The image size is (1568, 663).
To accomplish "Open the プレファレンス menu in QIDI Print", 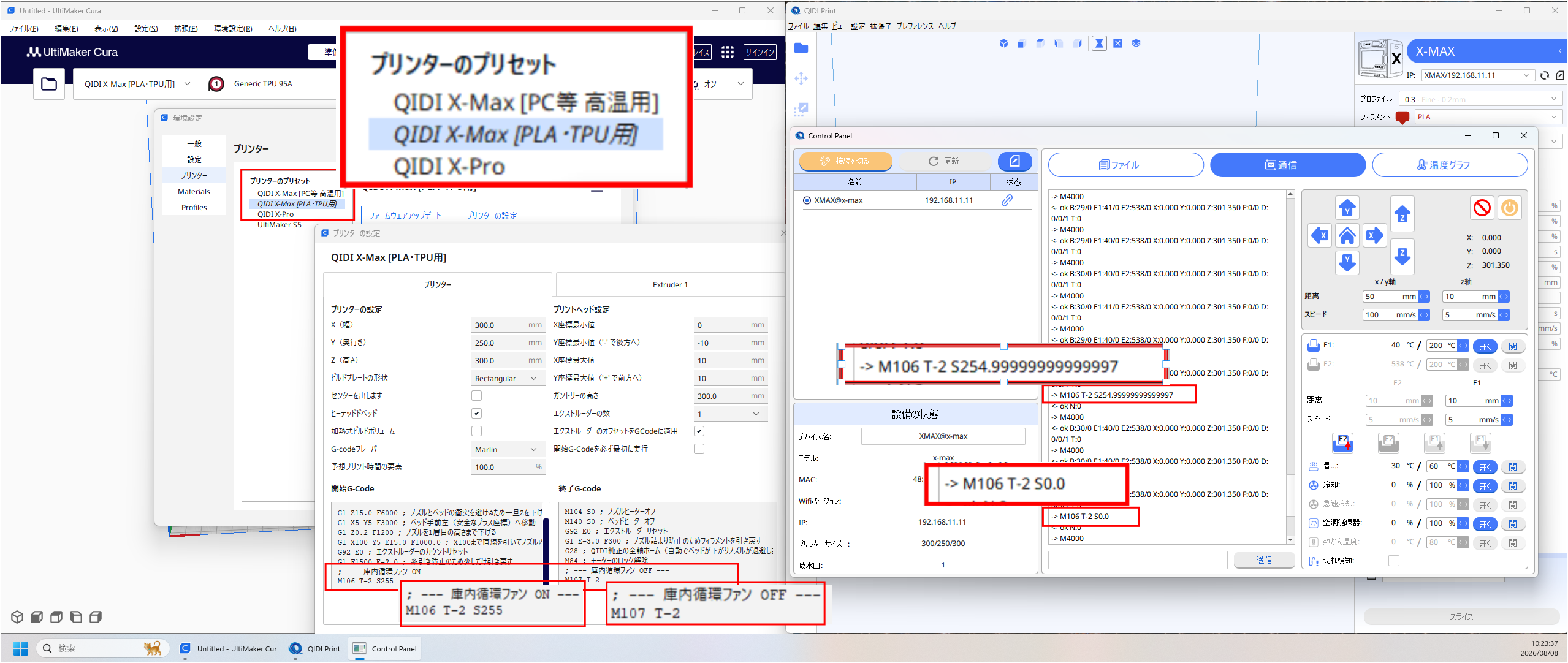I will pyautogui.click(x=915, y=26).
